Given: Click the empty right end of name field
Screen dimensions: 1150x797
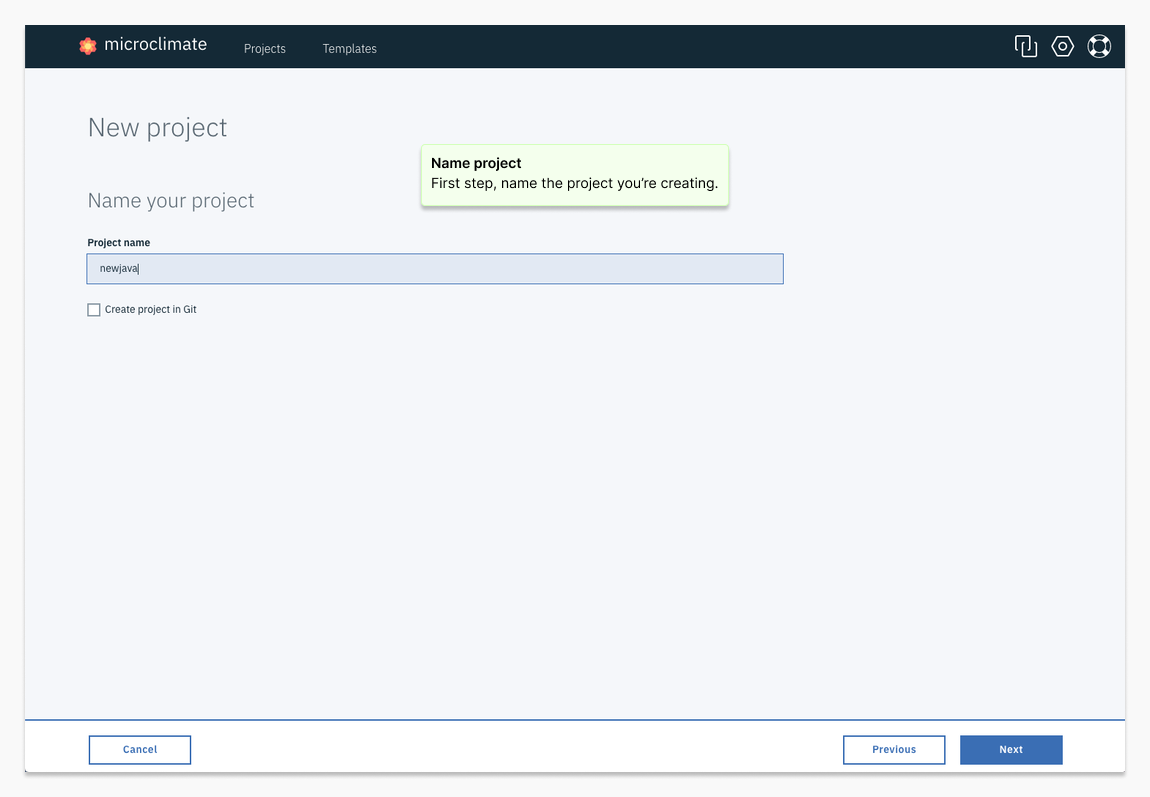Looking at the screenshot, I should [x=740, y=269].
